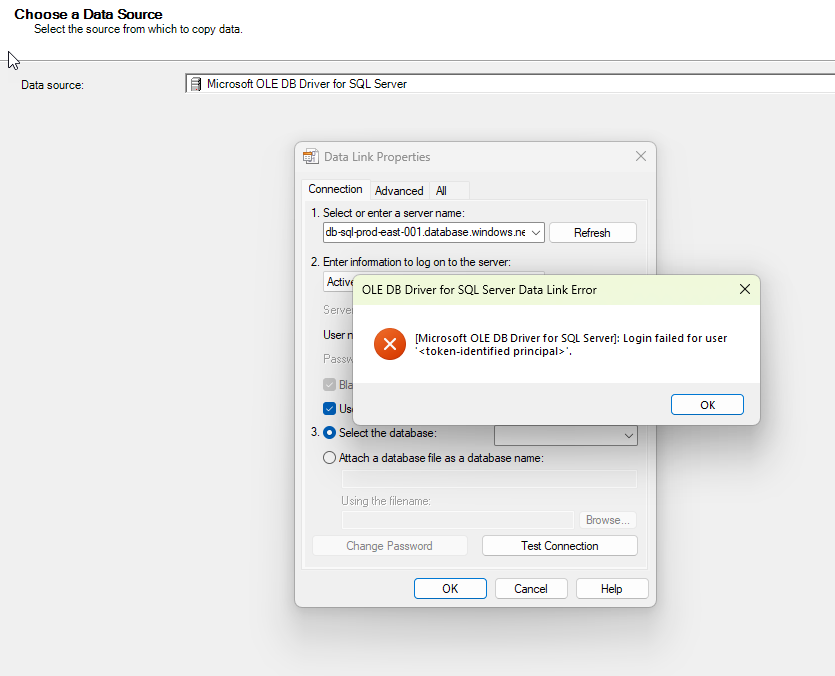Viewport: 835px width, 676px height.
Task: Toggle the checked Use checkbox
Action: 330,409
